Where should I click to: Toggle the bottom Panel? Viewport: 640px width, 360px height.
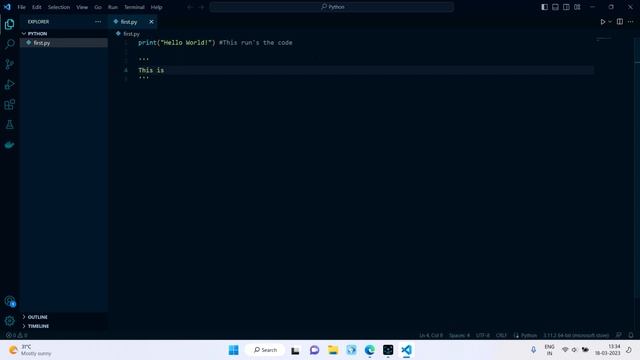[x=556, y=7]
